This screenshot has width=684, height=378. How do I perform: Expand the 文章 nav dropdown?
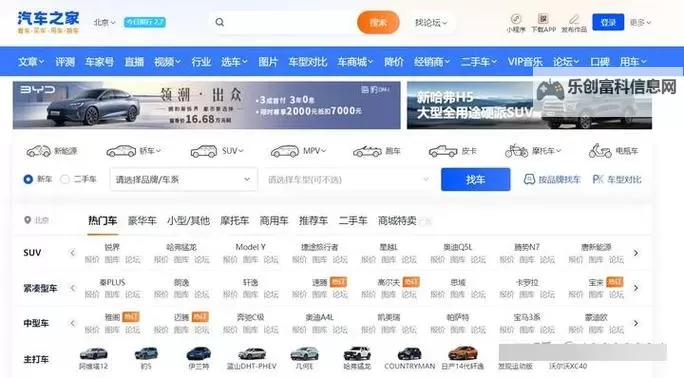pyautogui.click(x=31, y=62)
